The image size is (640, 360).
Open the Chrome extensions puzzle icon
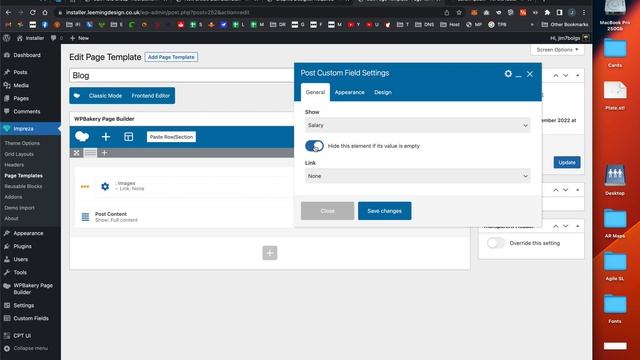[x=547, y=13]
